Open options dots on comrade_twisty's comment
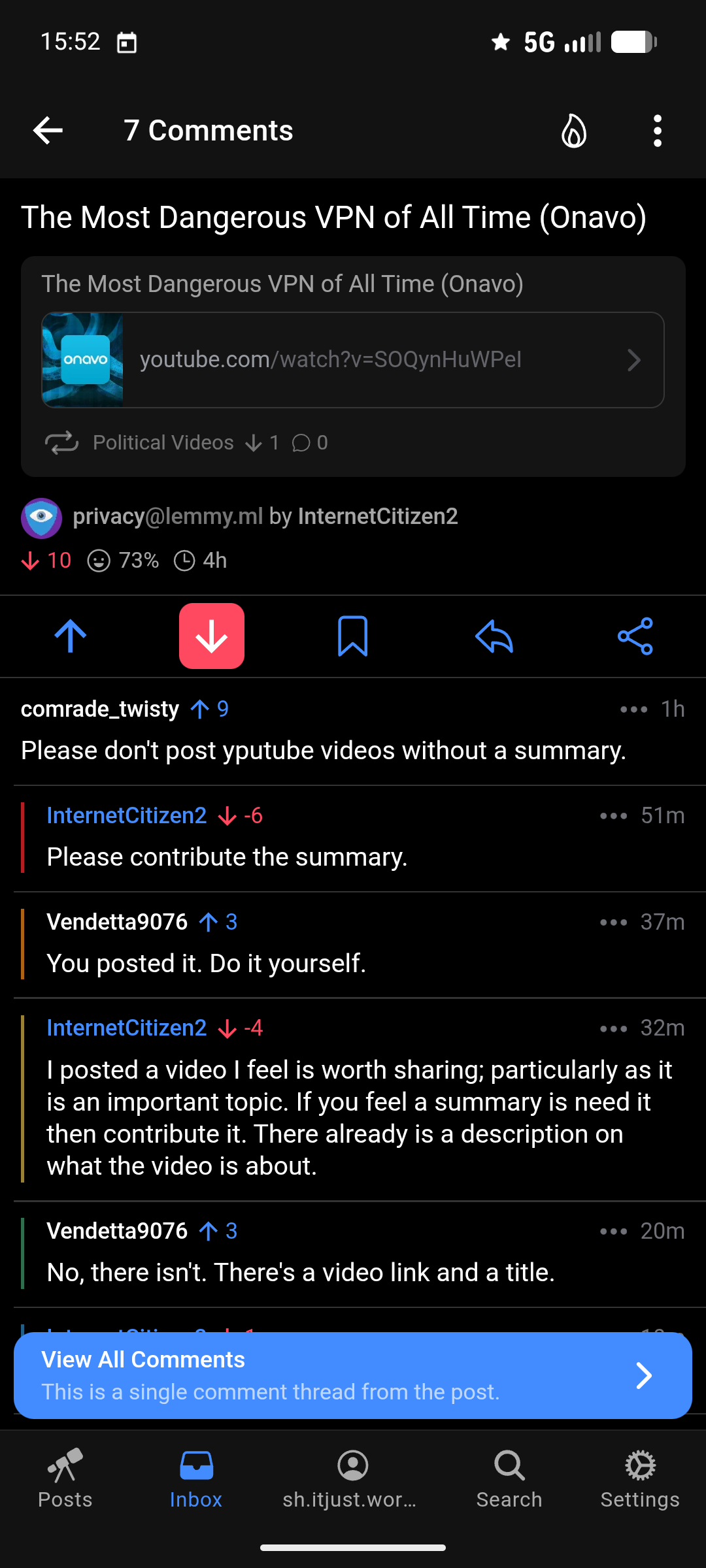 click(633, 709)
